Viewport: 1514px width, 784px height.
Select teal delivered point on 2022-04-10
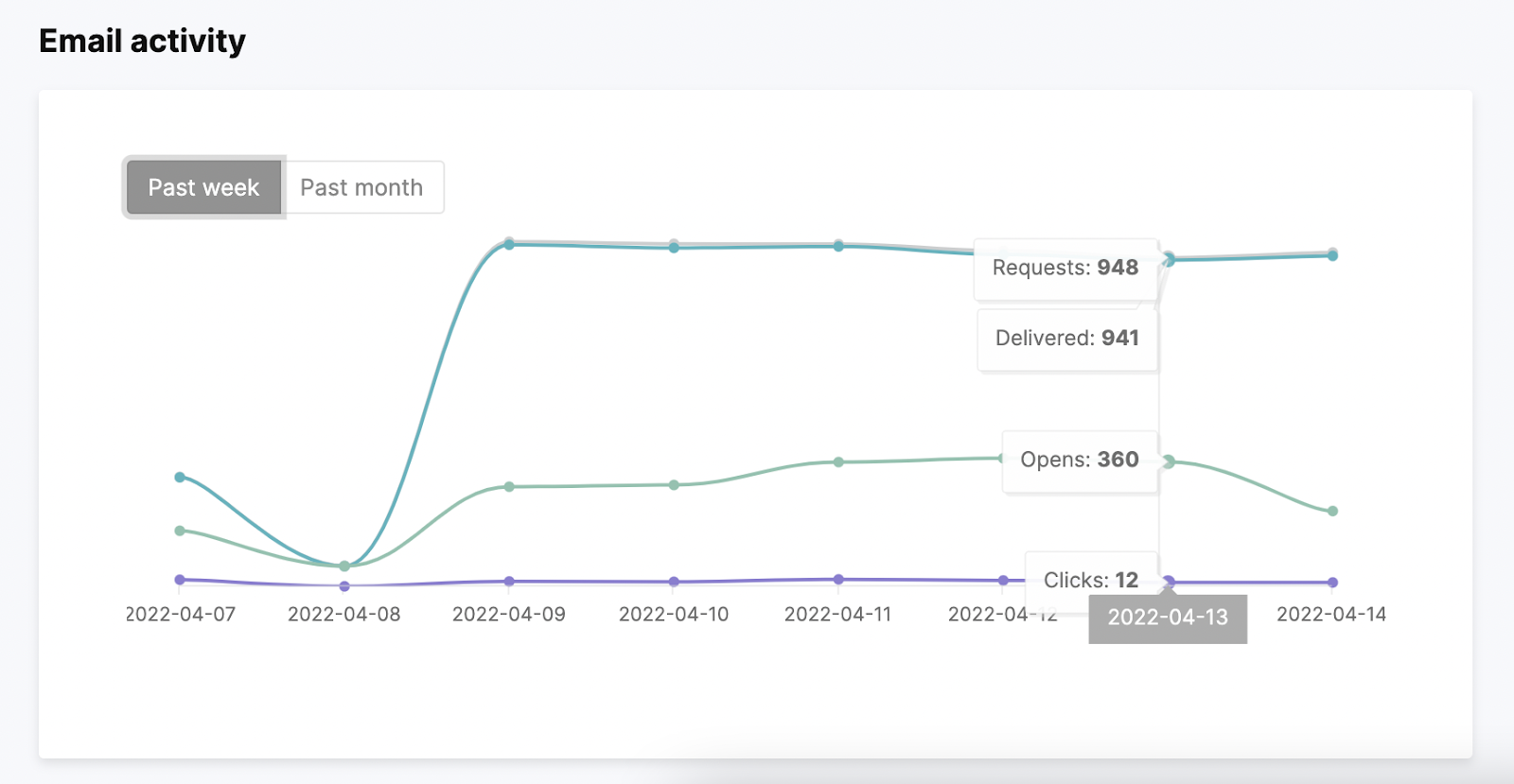[x=674, y=248]
